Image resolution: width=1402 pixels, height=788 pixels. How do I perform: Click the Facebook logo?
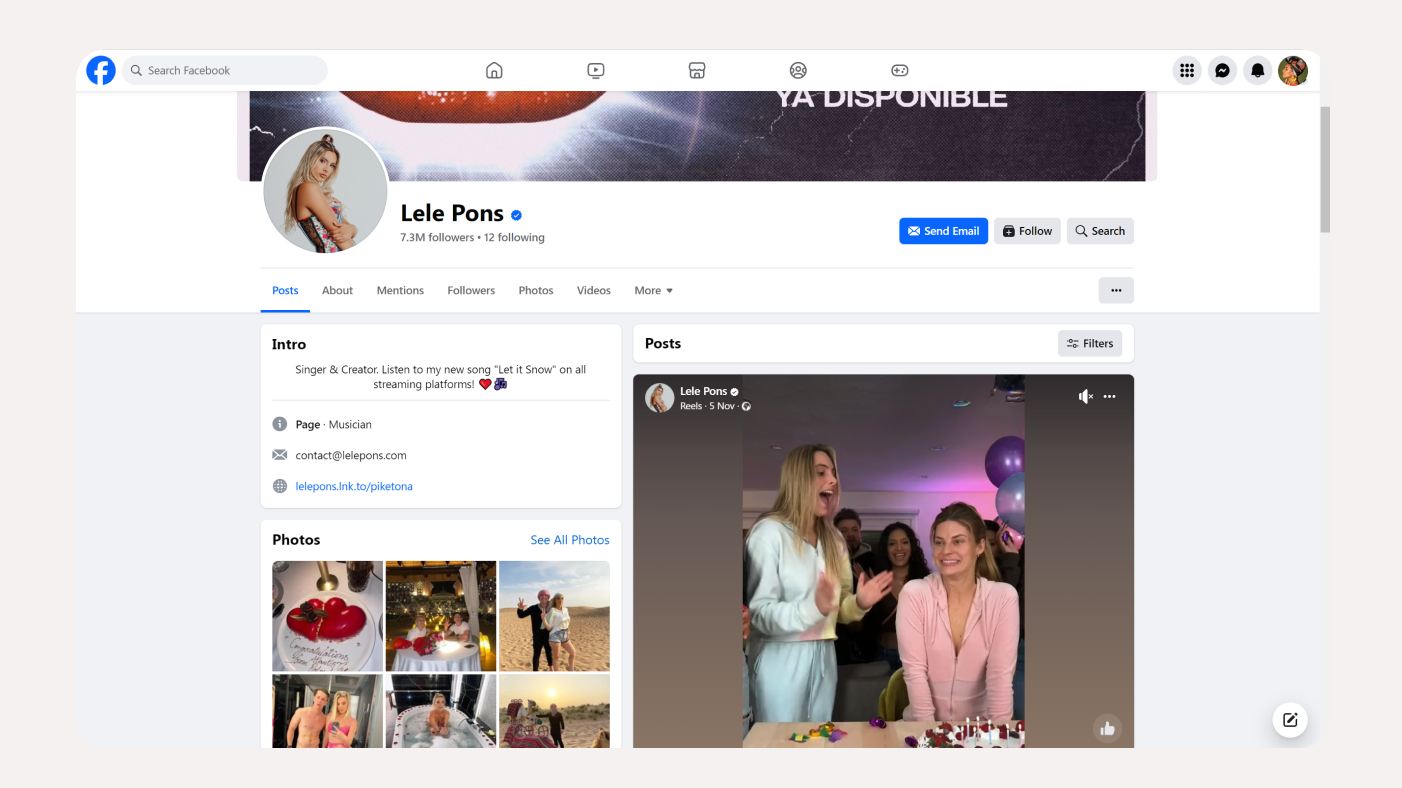101,70
